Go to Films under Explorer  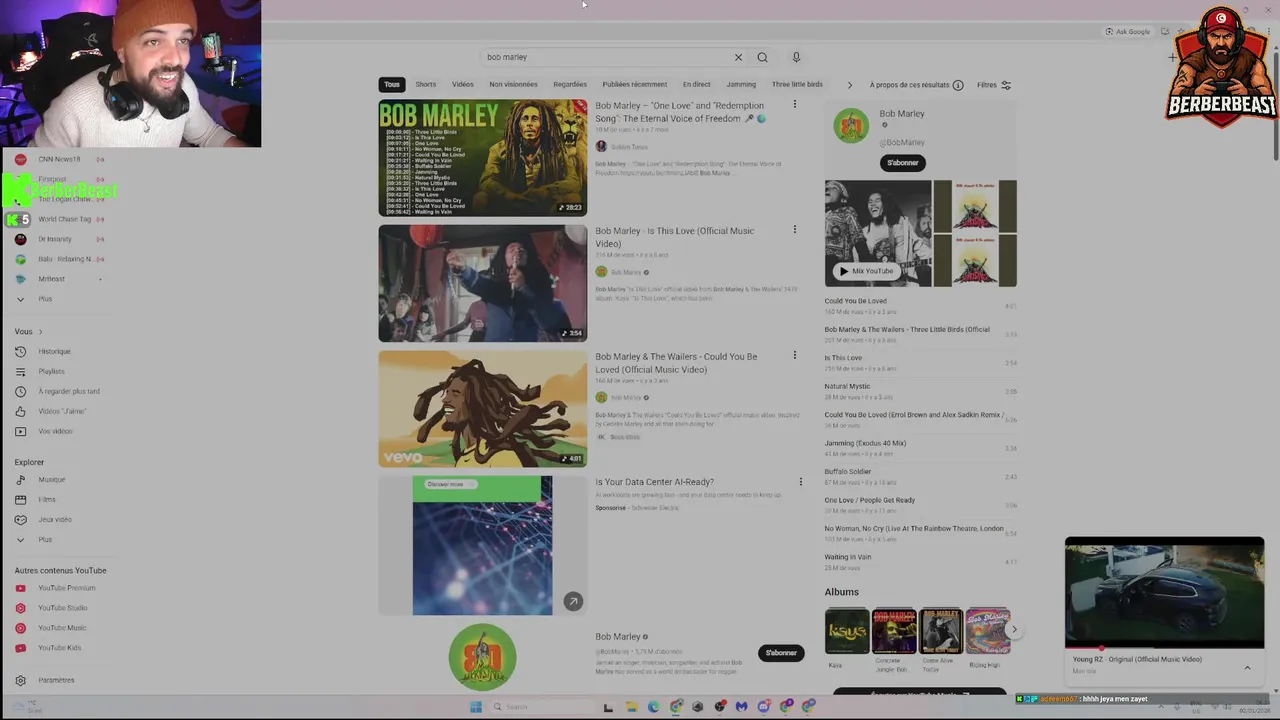[x=47, y=499]
